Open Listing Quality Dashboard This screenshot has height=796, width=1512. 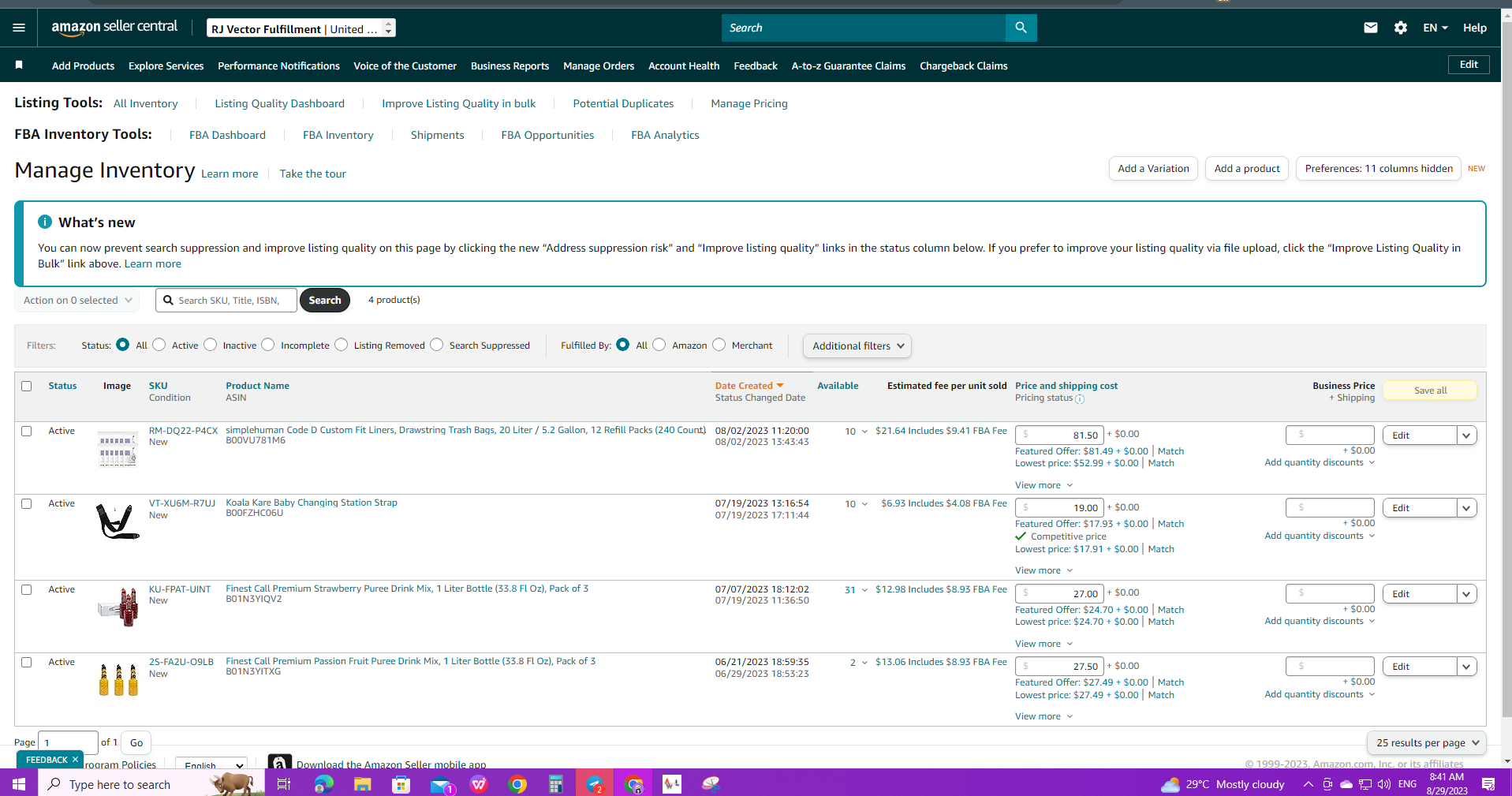(279, 103)
